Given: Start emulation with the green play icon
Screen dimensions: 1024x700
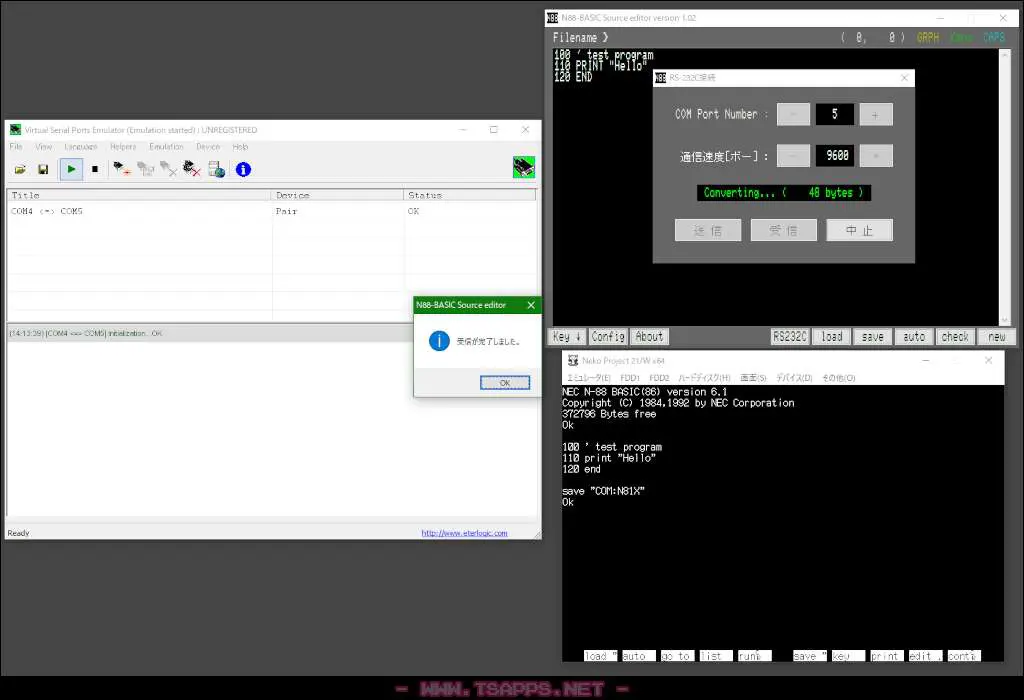Looking at the screenshot, I should (71, 170).
